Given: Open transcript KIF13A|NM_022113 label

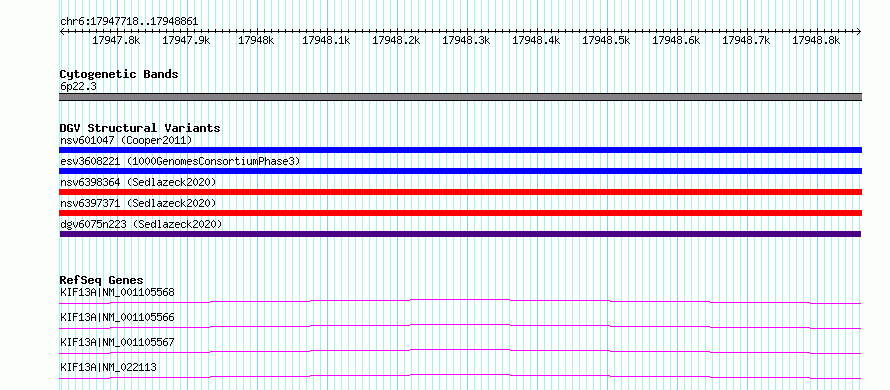Looking at the screenshot, I should click(108, 367).
